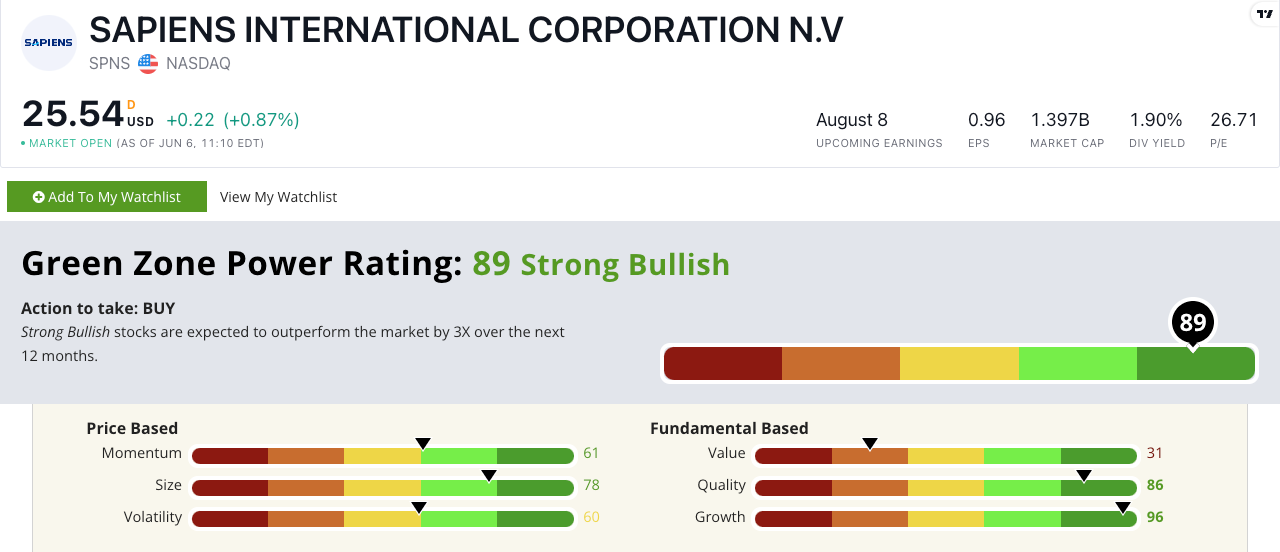Click the 1.397B market cap value

(x=1060, y=120)
